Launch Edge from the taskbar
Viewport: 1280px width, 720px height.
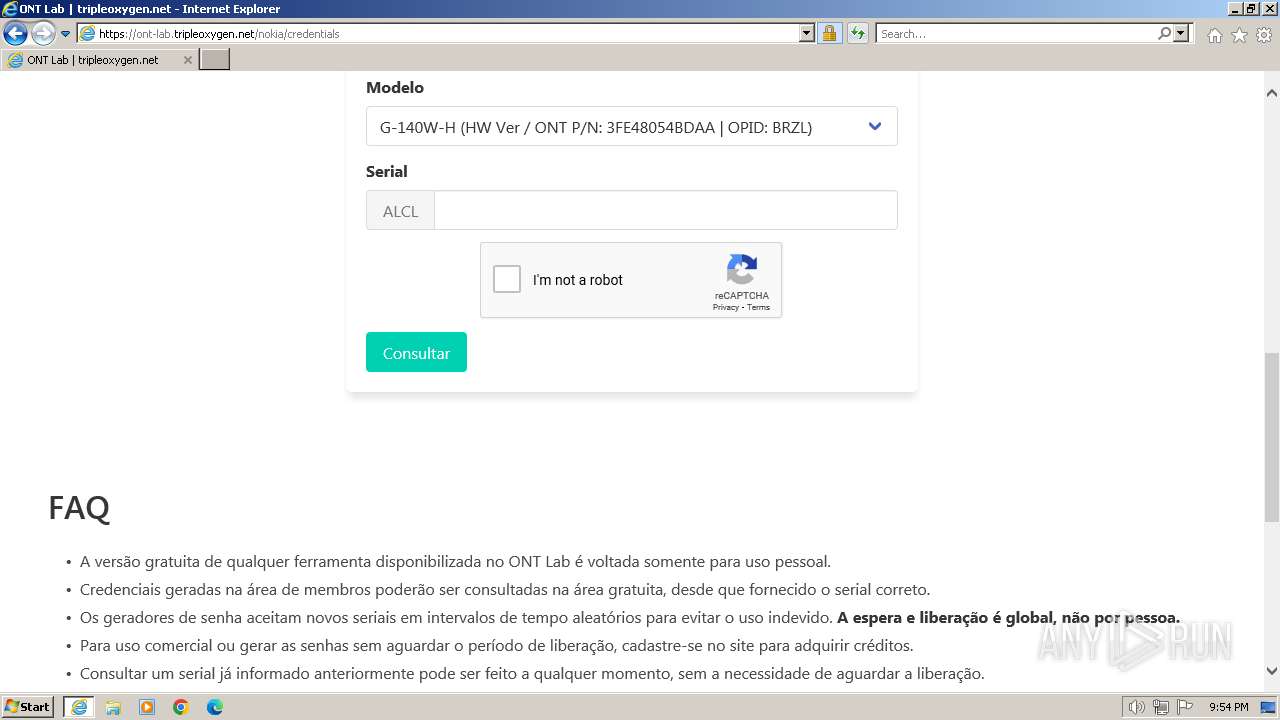215,707
